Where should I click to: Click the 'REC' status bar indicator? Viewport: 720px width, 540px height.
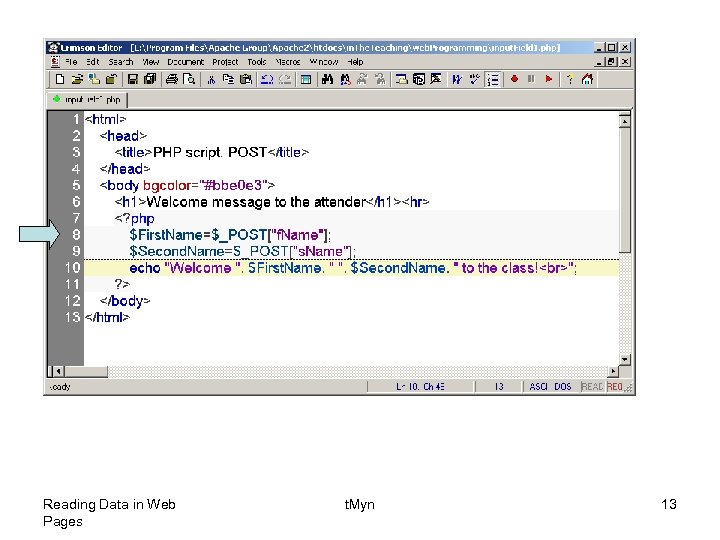coord(614,387)
